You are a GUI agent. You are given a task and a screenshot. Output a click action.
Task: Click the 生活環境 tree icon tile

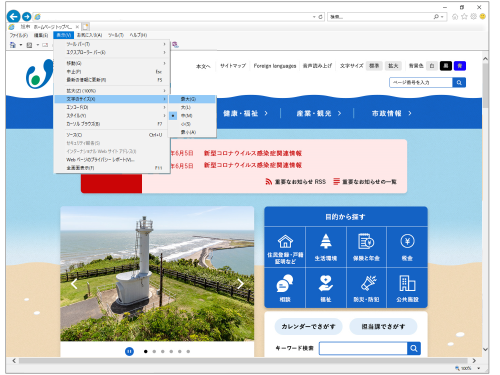326,247
